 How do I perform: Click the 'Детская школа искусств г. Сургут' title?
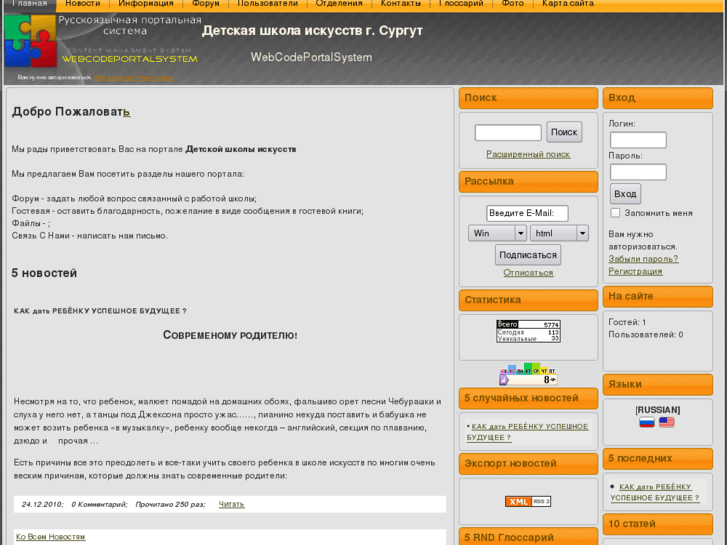(x=312, y=31)
